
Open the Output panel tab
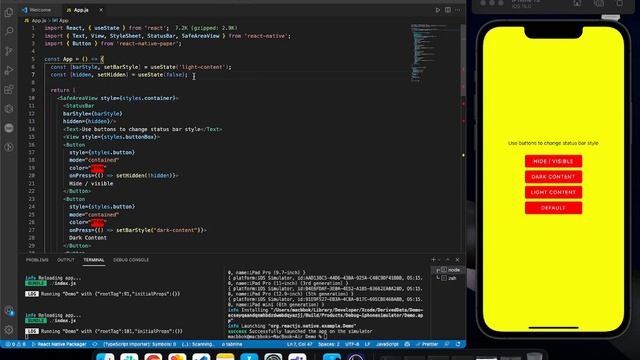click(66, 260)
